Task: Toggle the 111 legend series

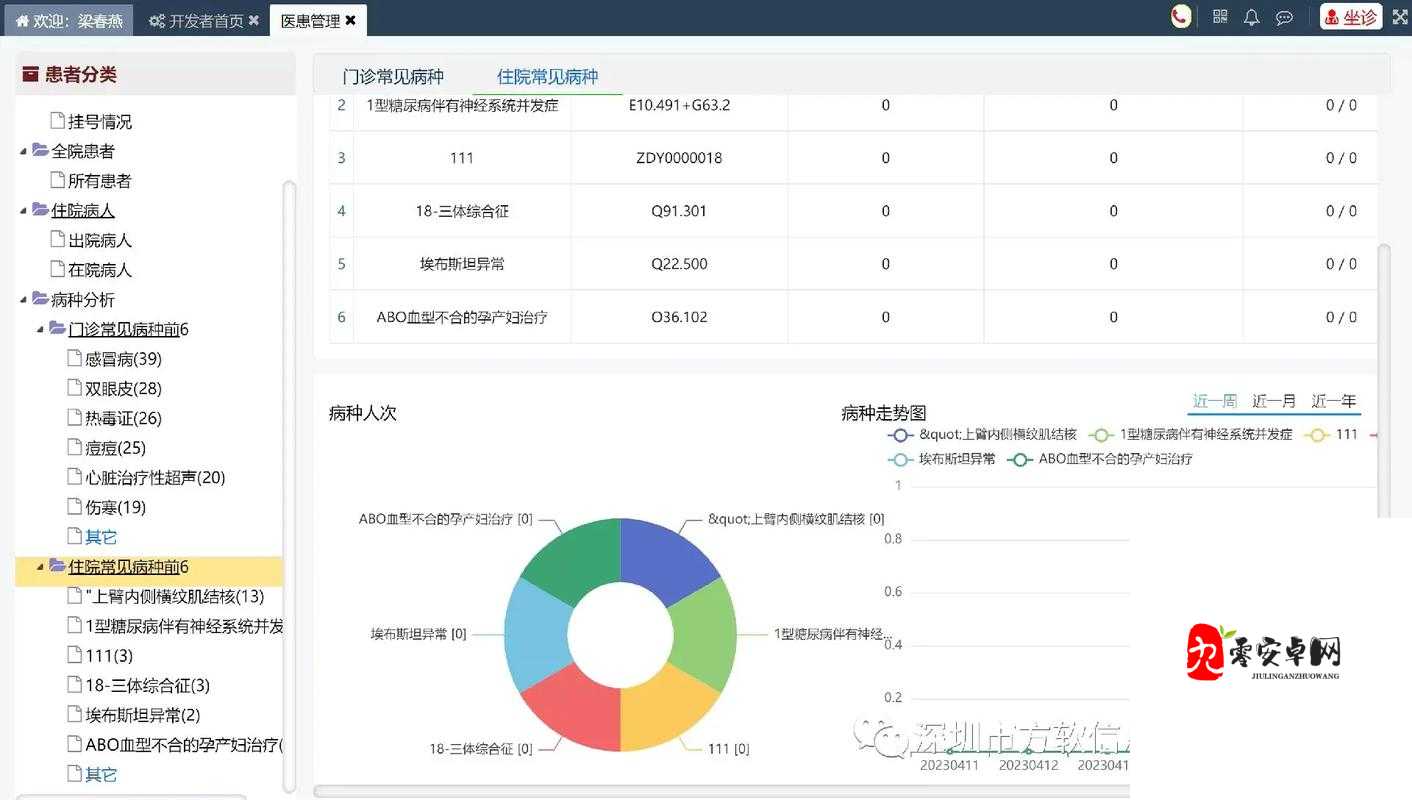Action: tap(1332, 435)
